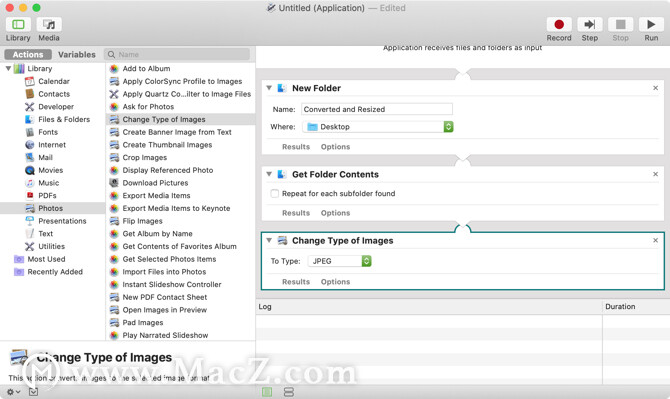
Task: Select Import Files into Photos action
Action: point(164,272)
